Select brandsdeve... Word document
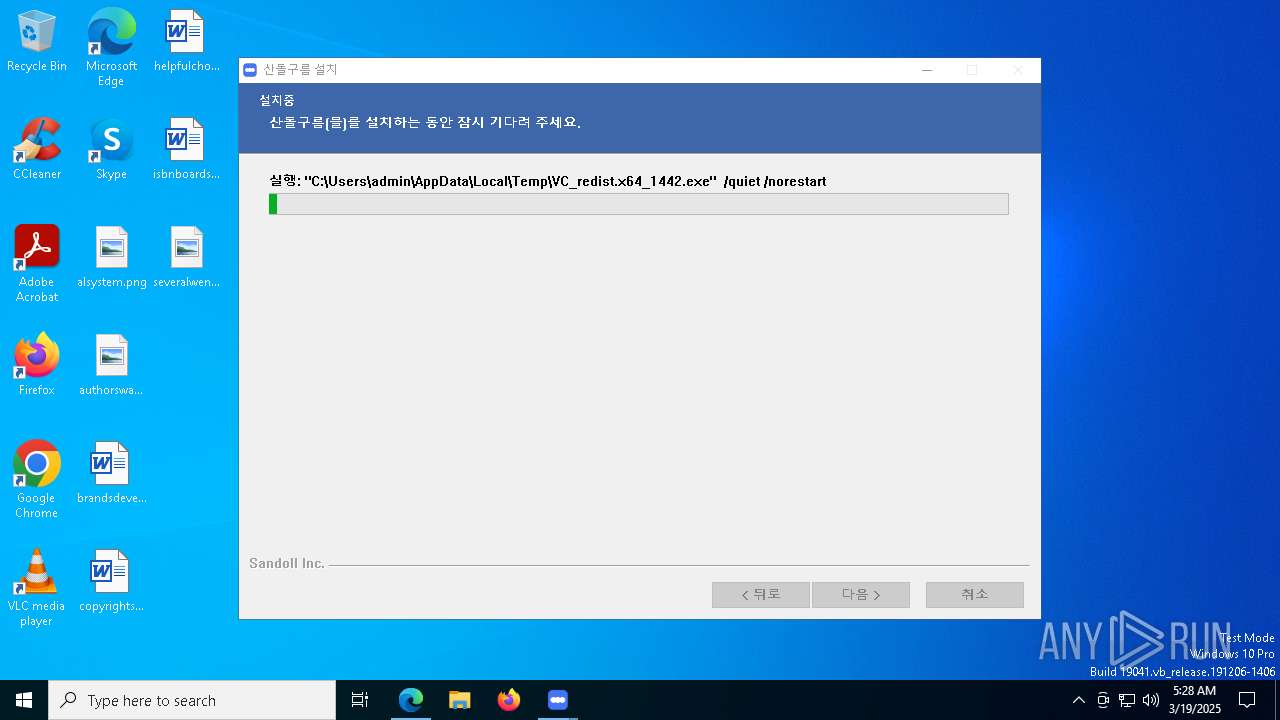The height and width of the screenshot is (720, 1280). (x=111, y=473)
